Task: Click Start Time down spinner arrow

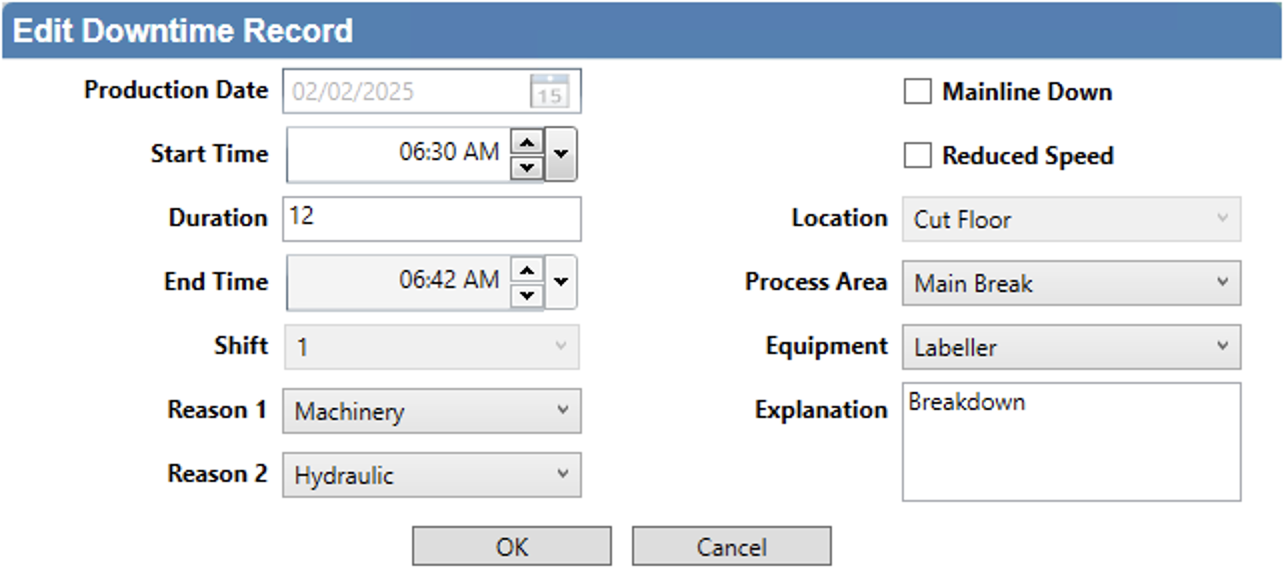Action: pyautogui.click(x=526, y=167)
